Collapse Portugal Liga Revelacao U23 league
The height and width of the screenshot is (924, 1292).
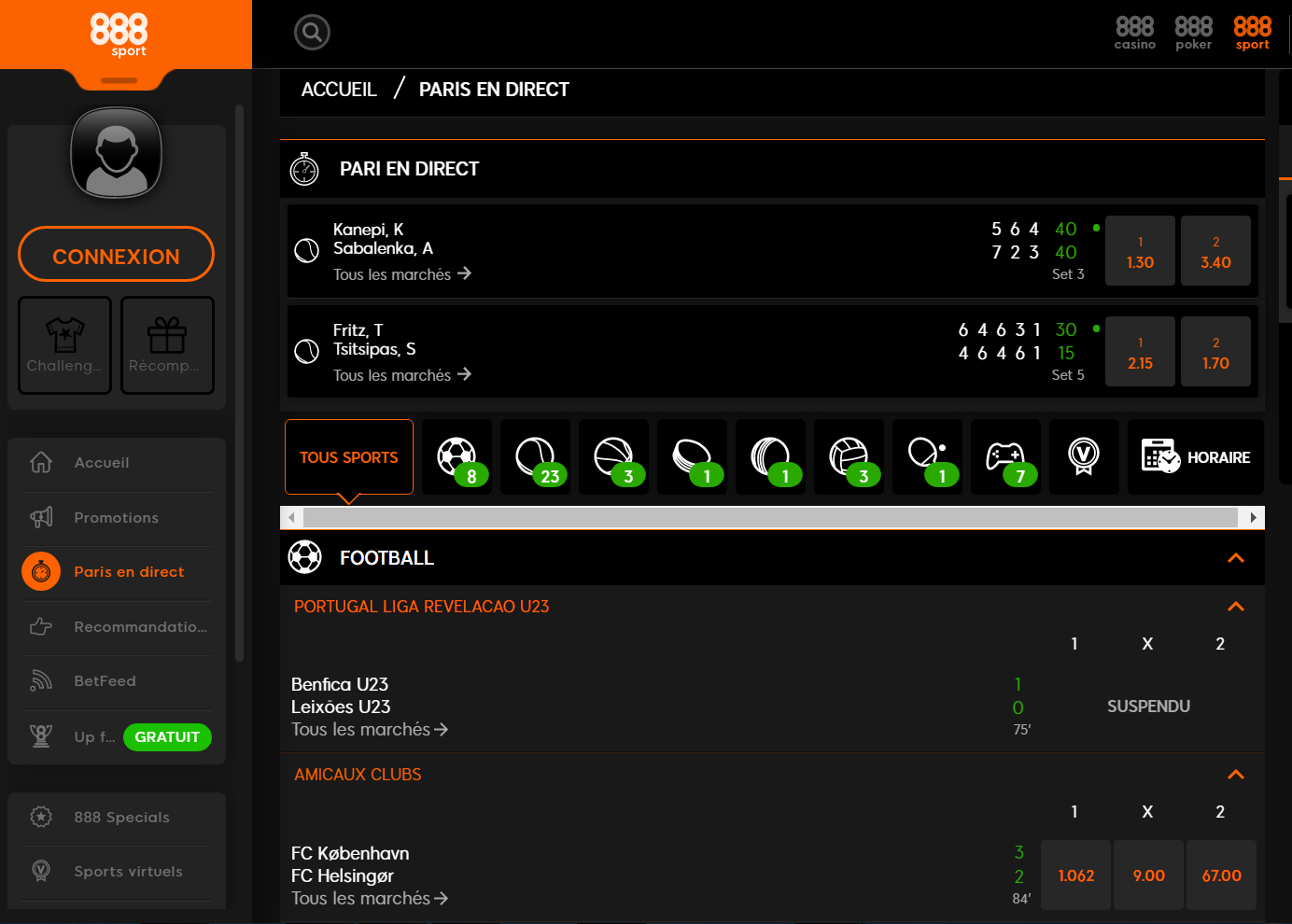click(1236, 607)
